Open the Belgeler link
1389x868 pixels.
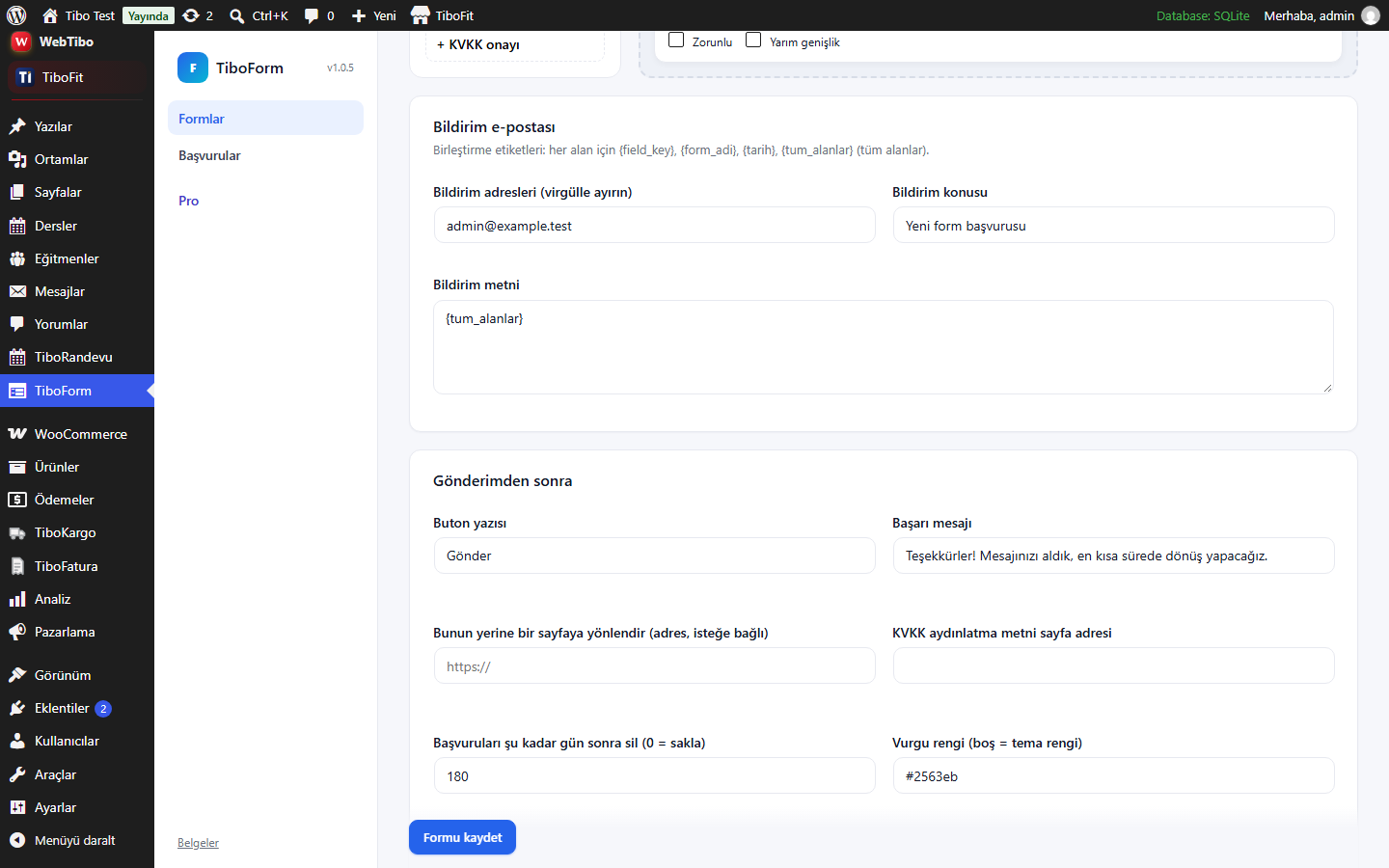(x=198, y=843)
